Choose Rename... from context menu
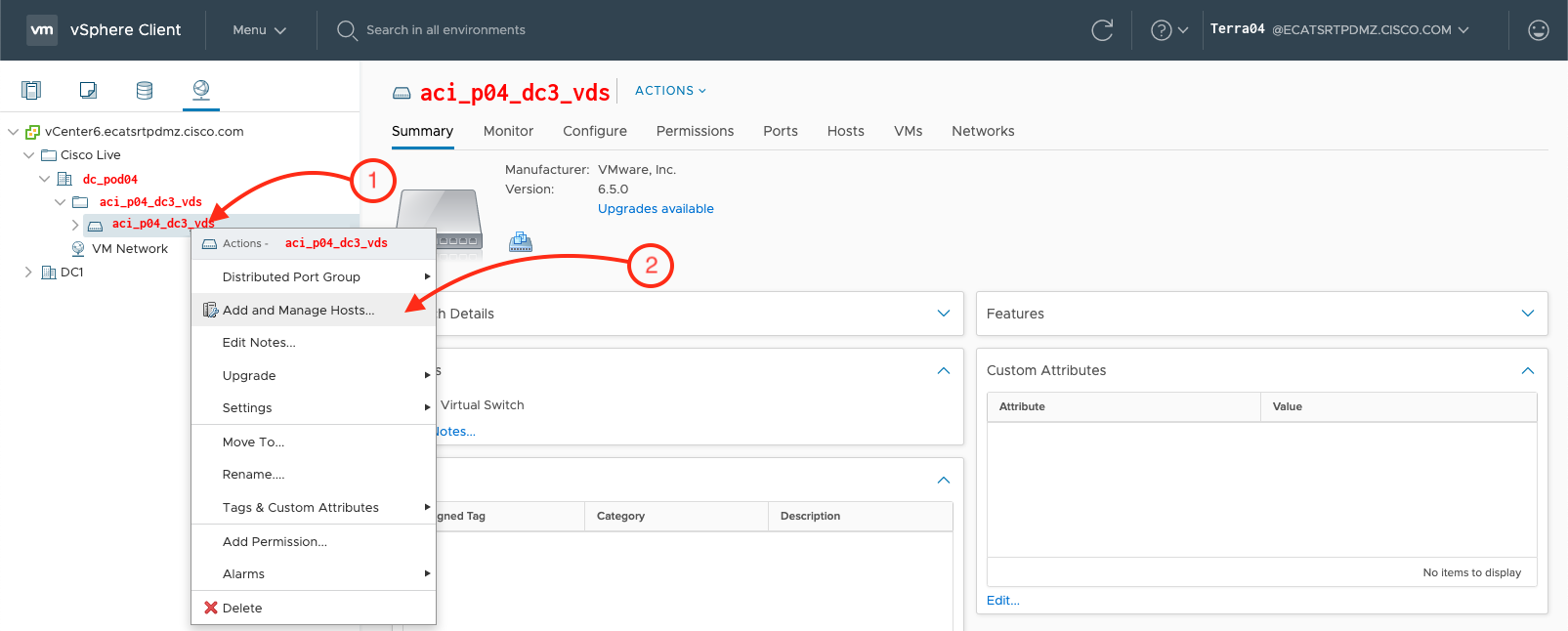 pyautogui.click(x=314, y=475)
